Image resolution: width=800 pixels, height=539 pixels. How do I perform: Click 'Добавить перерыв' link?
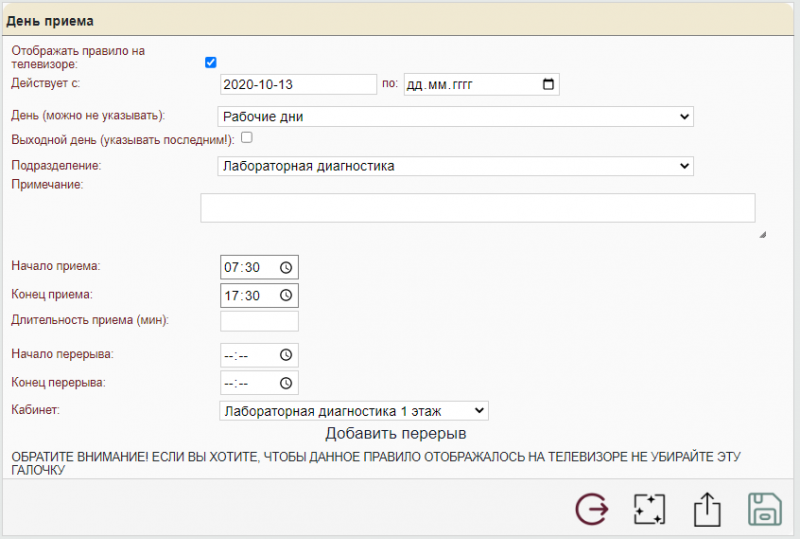click(x=395, y=434)
